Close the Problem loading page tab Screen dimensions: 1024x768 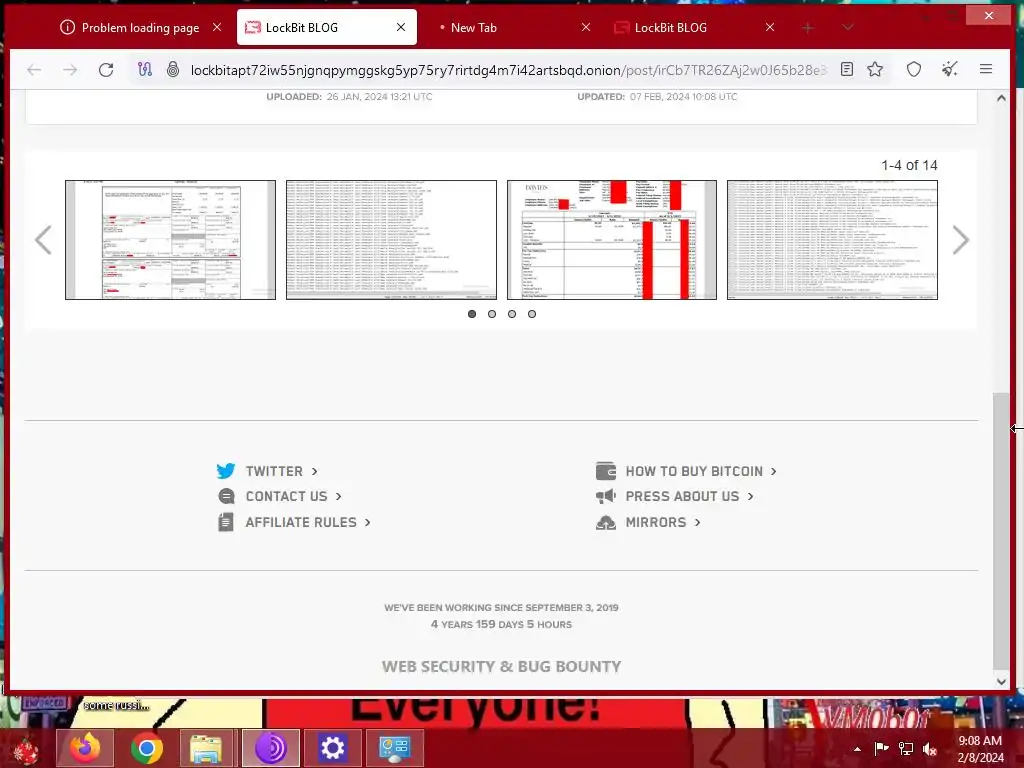(217, 27)
